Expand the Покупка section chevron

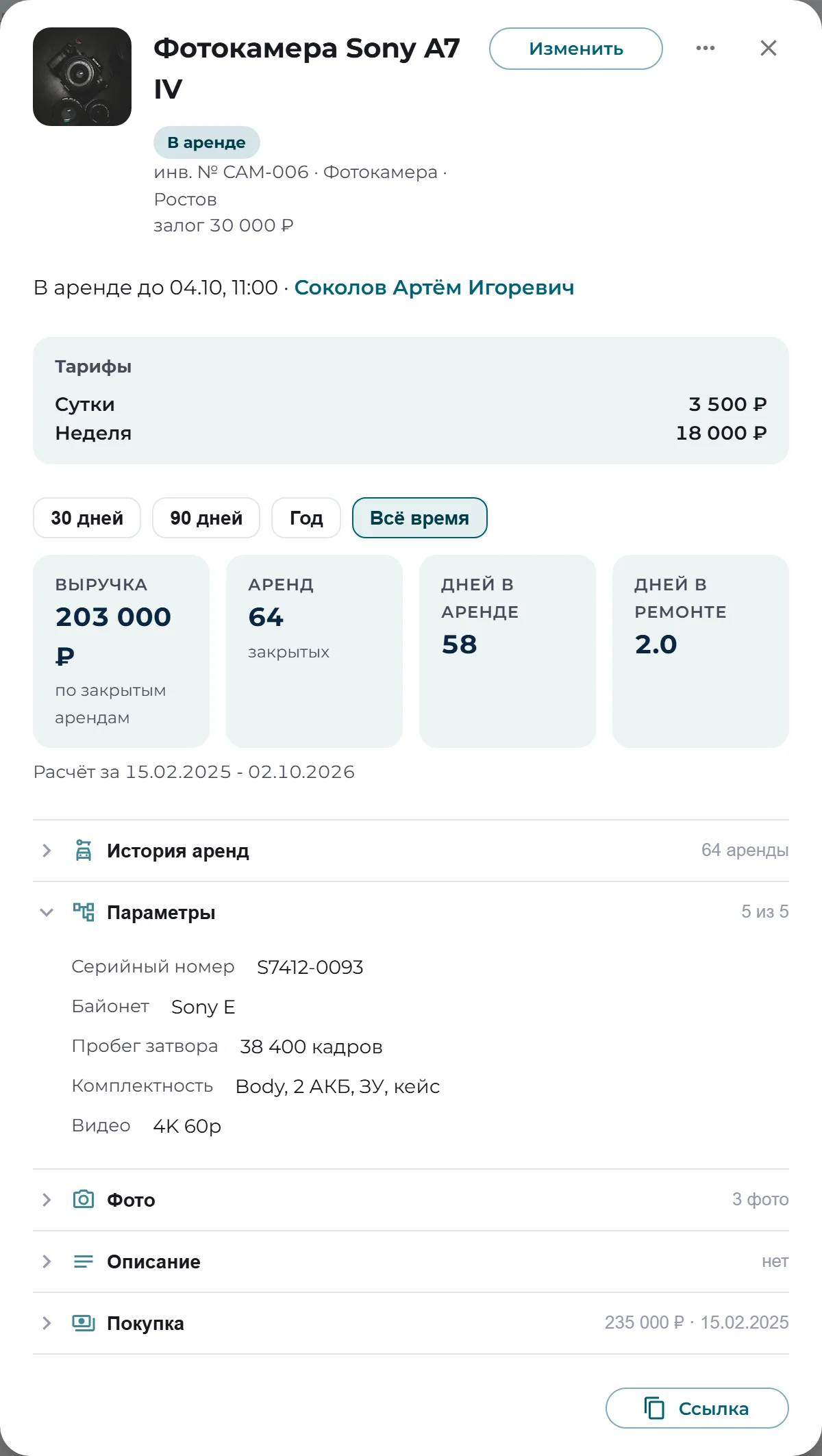click(47, 1323)
